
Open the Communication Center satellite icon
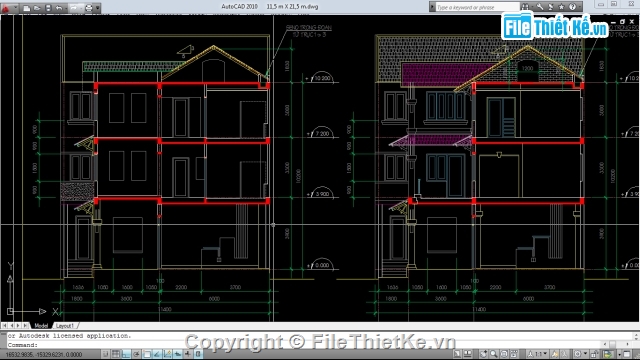point(551,7)
